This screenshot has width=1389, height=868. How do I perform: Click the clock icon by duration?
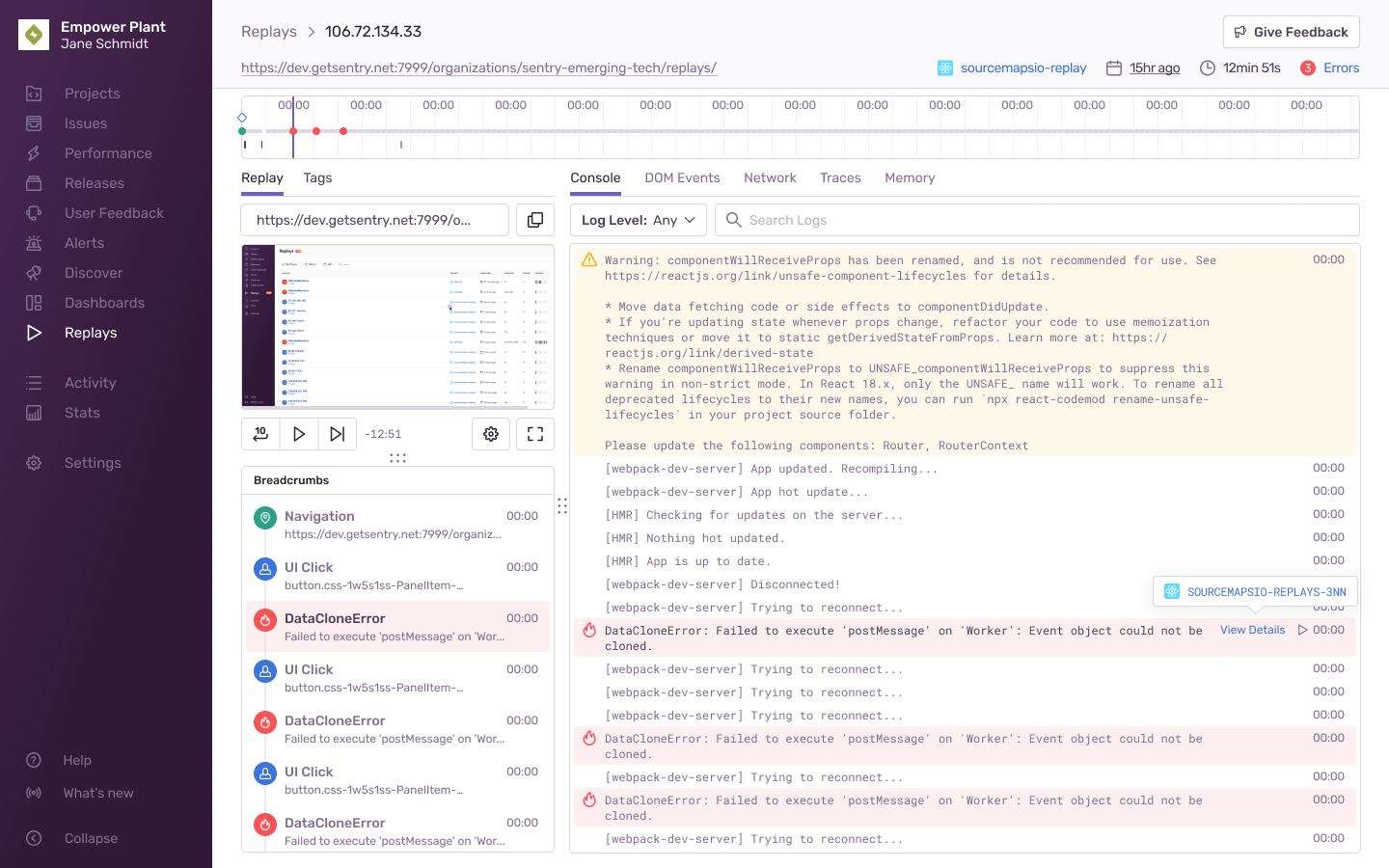click(1208, 68)
